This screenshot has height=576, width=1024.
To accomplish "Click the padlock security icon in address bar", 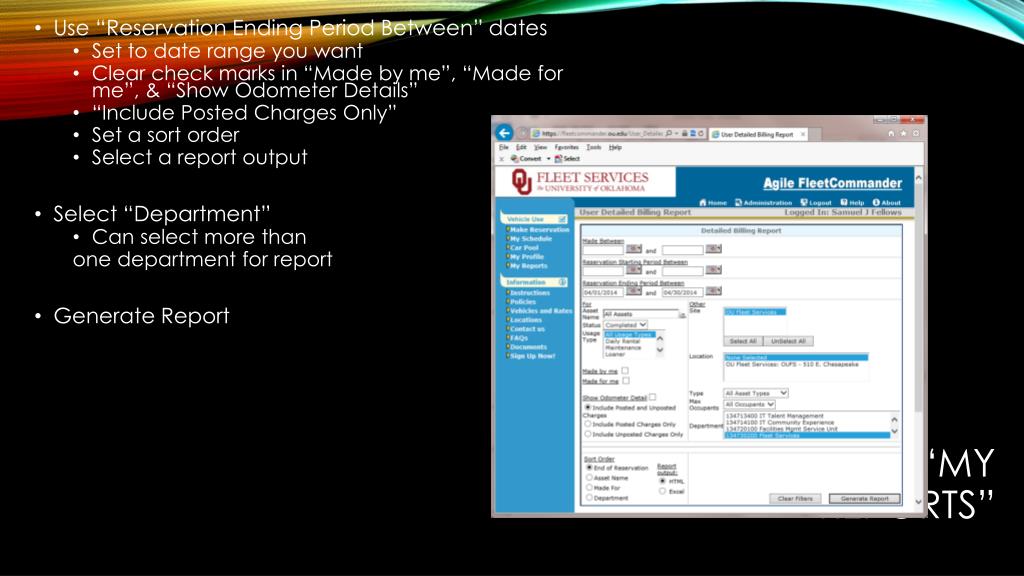I will pyautogui.click(x=684, y=133).
